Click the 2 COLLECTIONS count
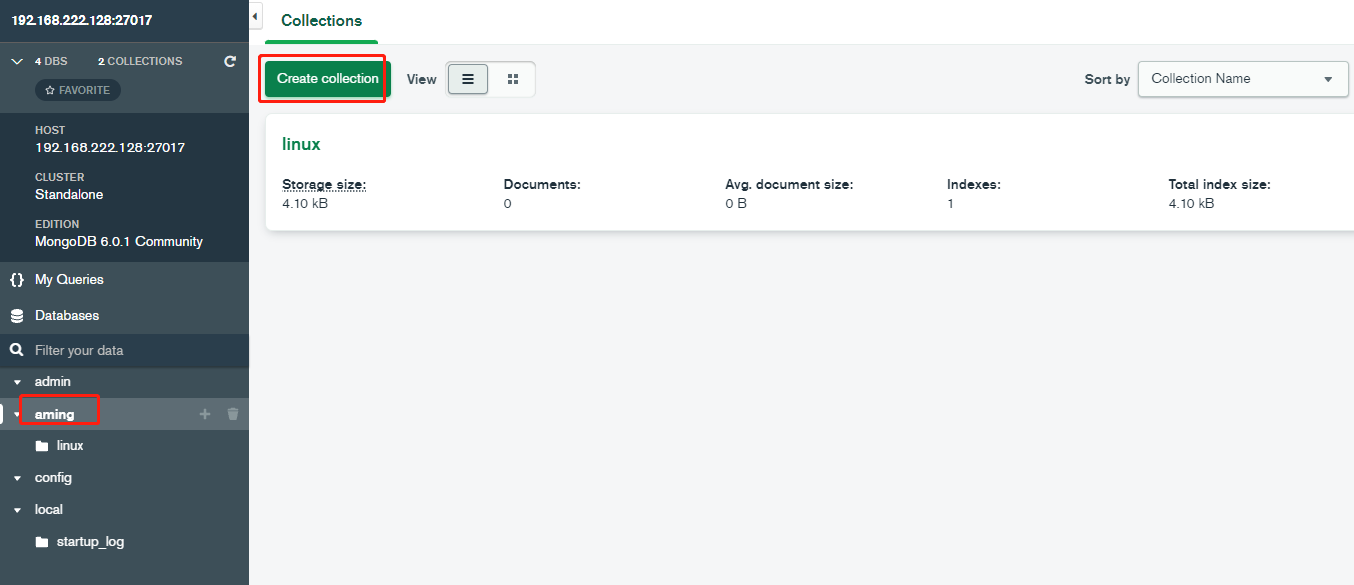Viewport: 1354px width, 585px height. pyautogui.click(x=140, y=61)
